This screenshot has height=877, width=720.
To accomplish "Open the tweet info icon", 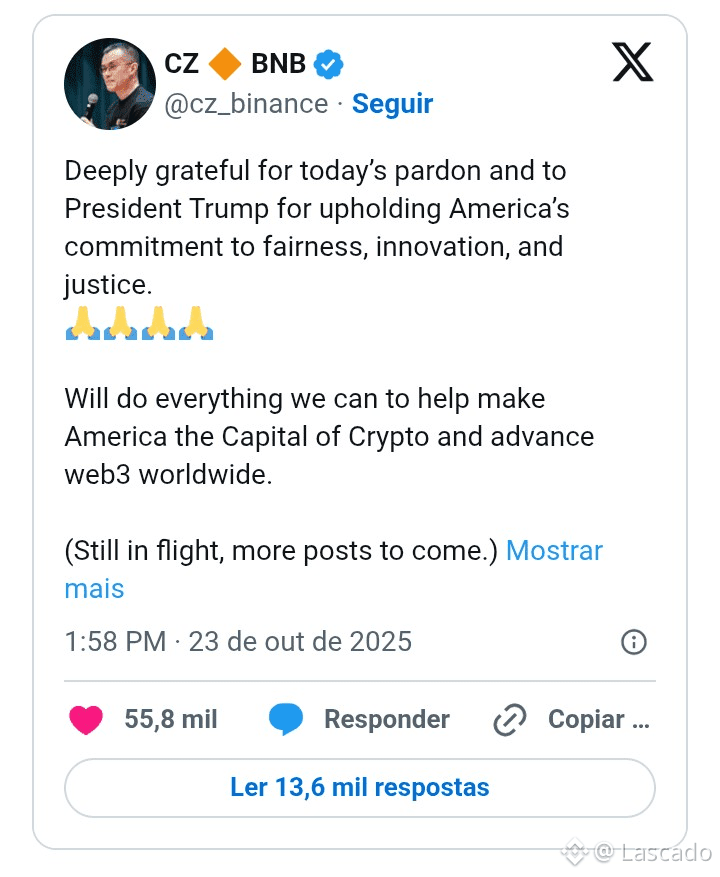I will pos(634,642).
